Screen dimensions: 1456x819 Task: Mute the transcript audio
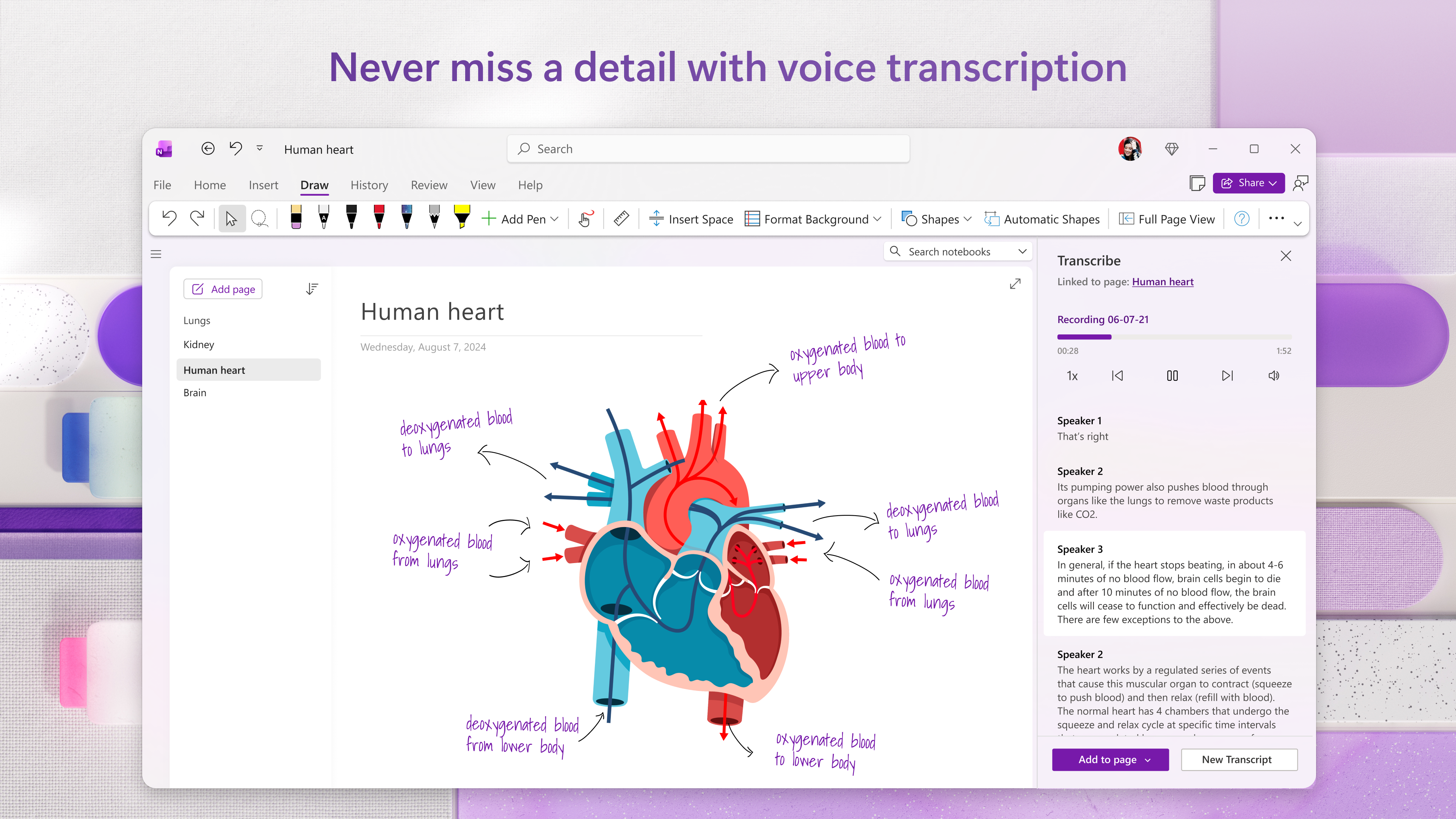[x=1274, y=375]
